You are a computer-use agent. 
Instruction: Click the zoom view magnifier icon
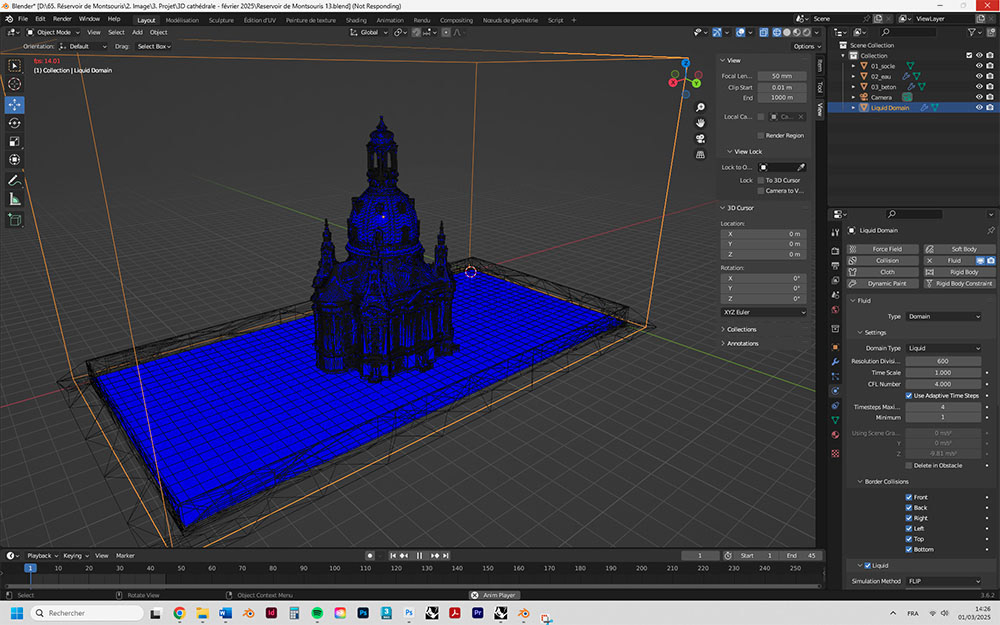[700, 107]
